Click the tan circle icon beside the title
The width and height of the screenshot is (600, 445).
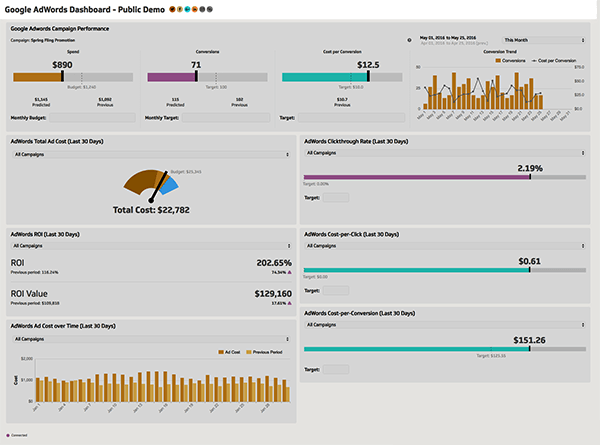(x=179, y=10)
